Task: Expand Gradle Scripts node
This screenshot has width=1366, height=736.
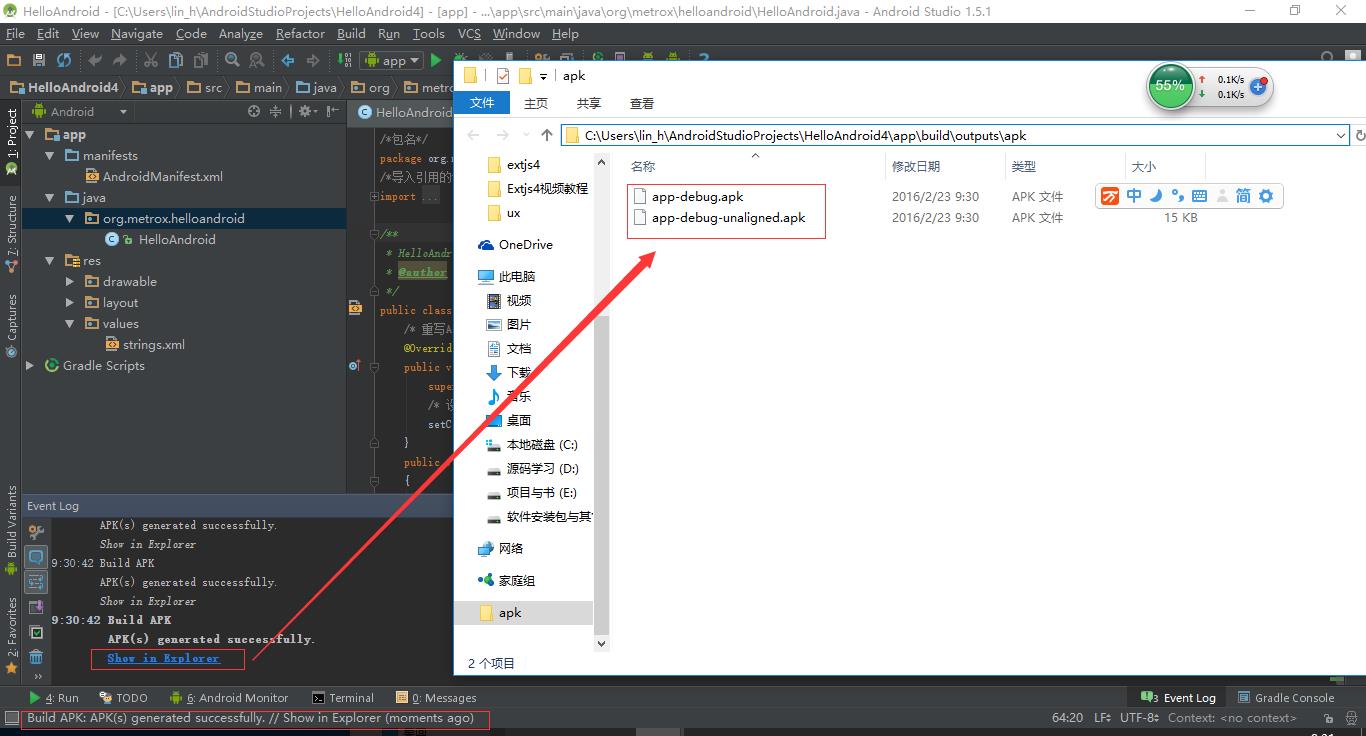Action: [x=30, y=366]
